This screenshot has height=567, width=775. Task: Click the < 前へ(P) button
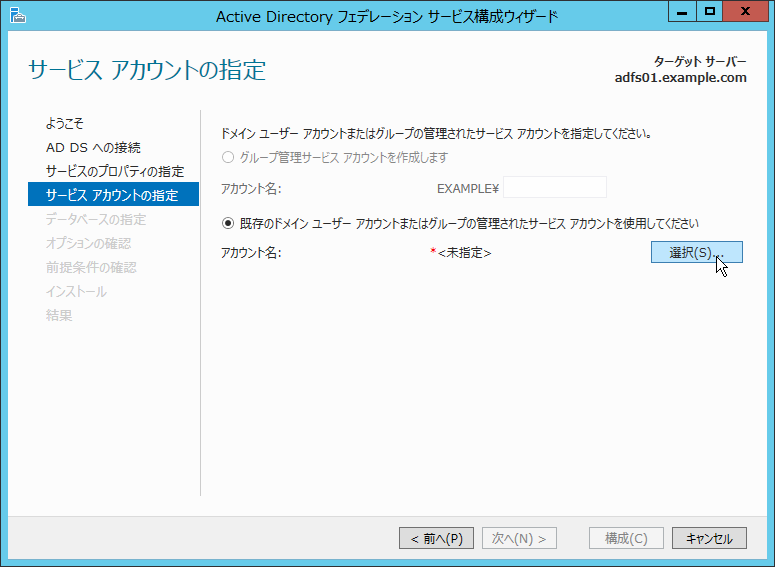436,538
